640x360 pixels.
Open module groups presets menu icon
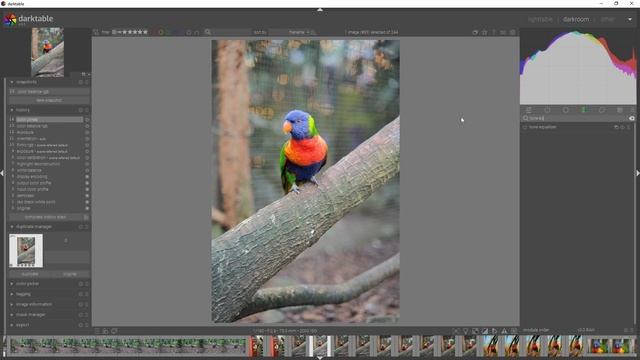632,110
